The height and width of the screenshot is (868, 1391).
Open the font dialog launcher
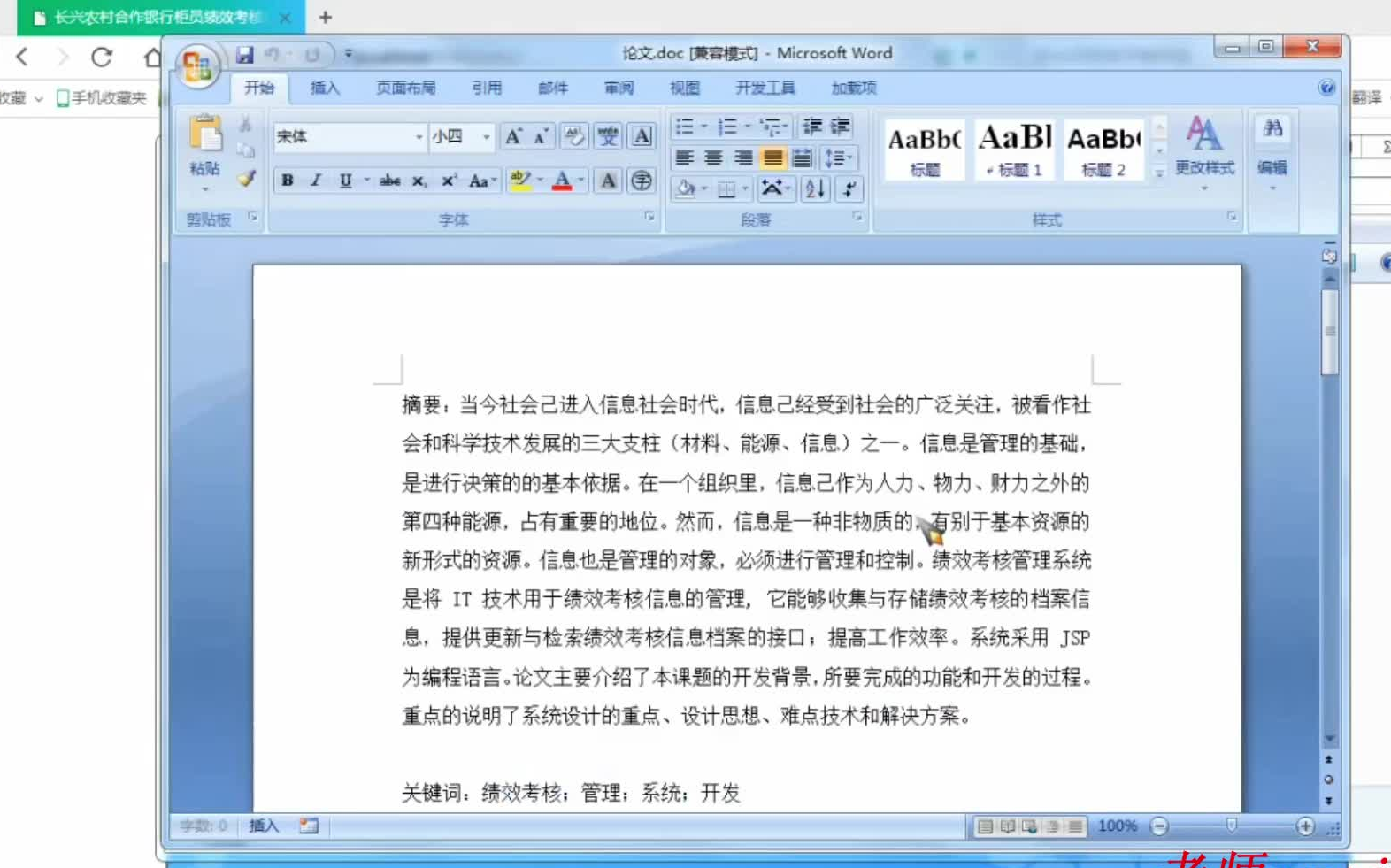tap(649, 217)
